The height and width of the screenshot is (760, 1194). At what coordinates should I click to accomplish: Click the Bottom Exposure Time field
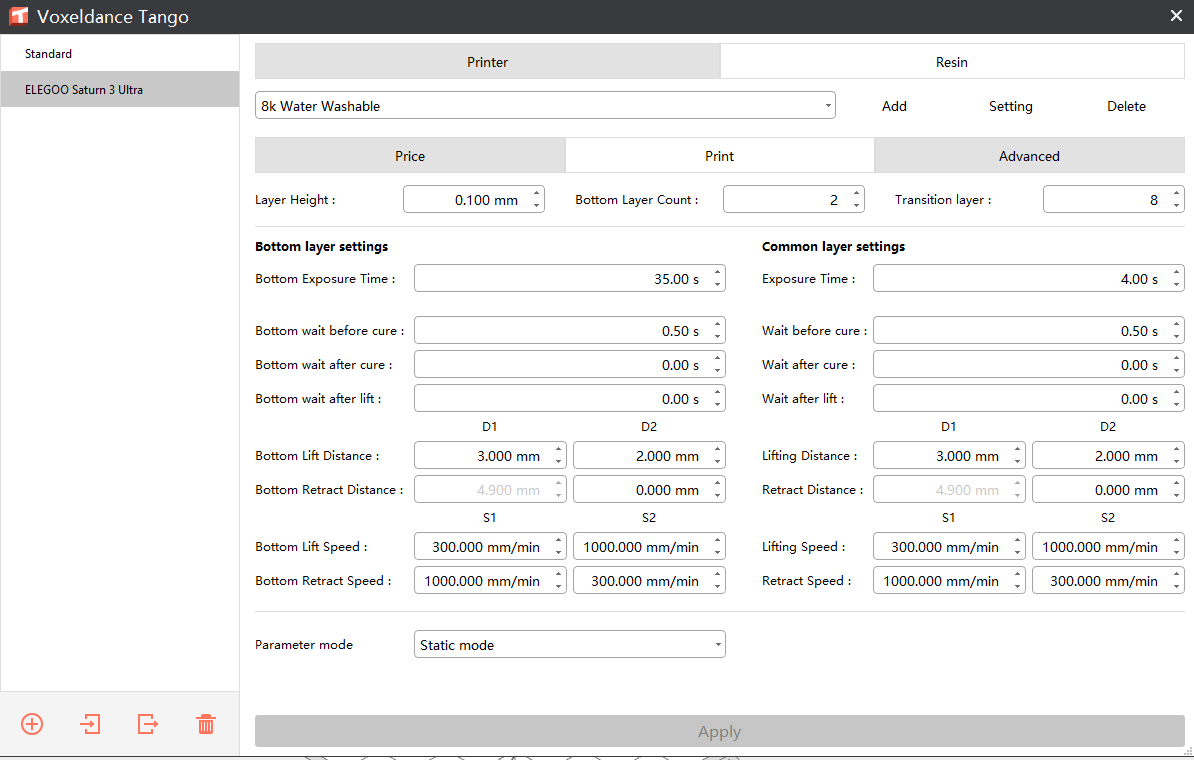570,279
